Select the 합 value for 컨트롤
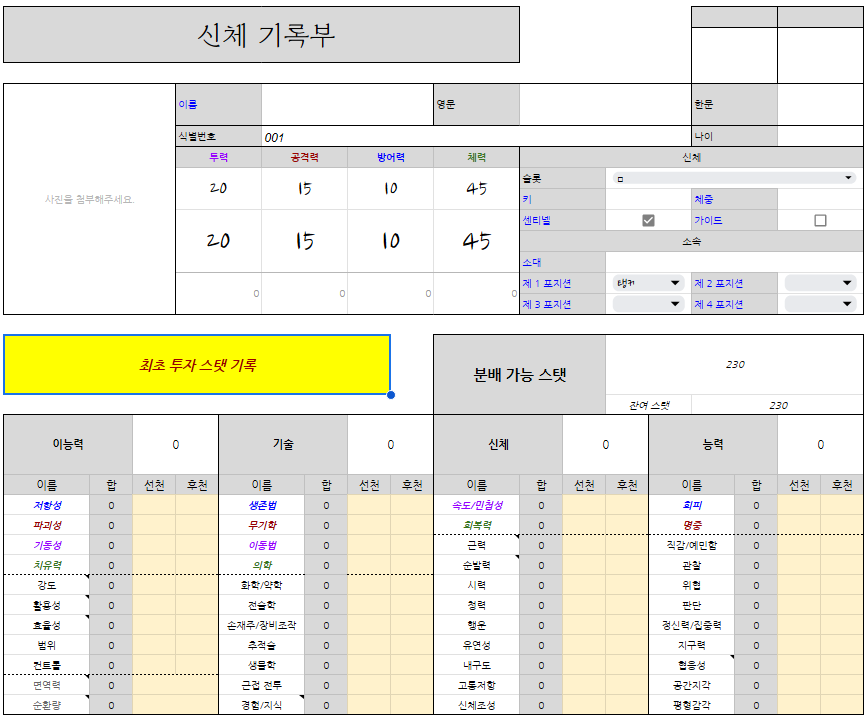The width and height of the screenshot is (866, 719). (x=111, y=665)
